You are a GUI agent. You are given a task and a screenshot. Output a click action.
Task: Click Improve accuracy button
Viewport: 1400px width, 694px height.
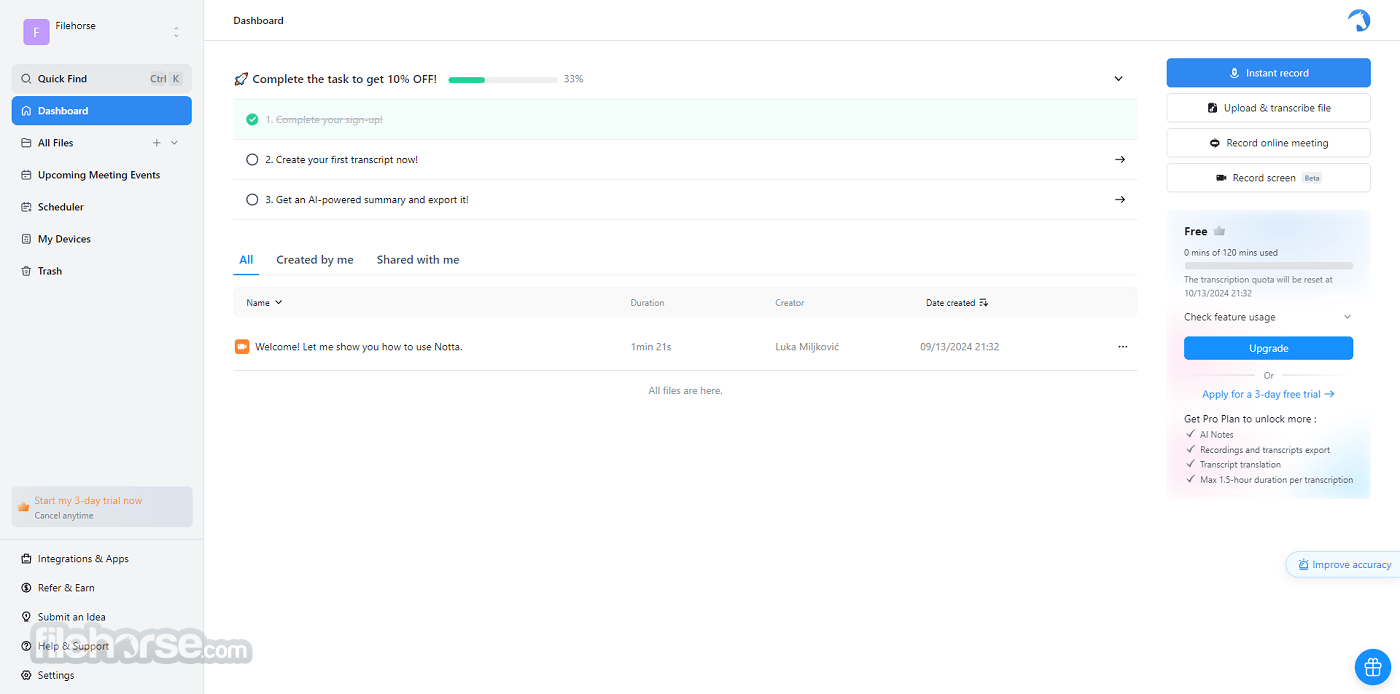[1343, 565]
